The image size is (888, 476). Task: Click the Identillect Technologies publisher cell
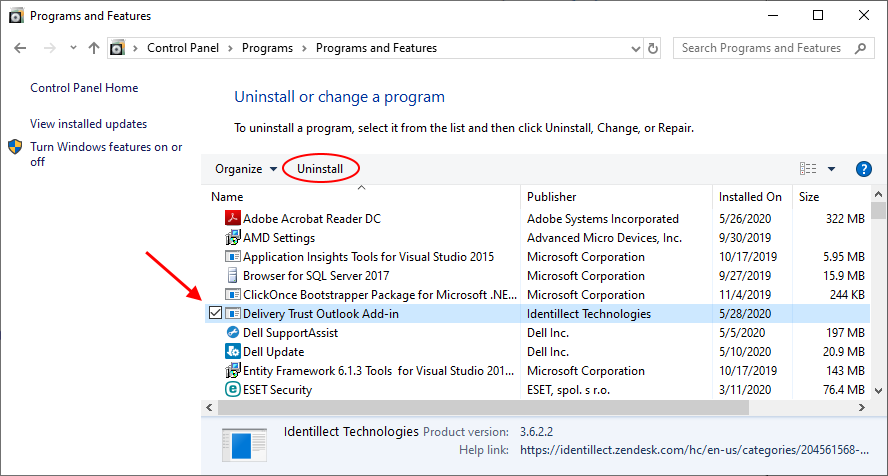[x=589, y=314]
